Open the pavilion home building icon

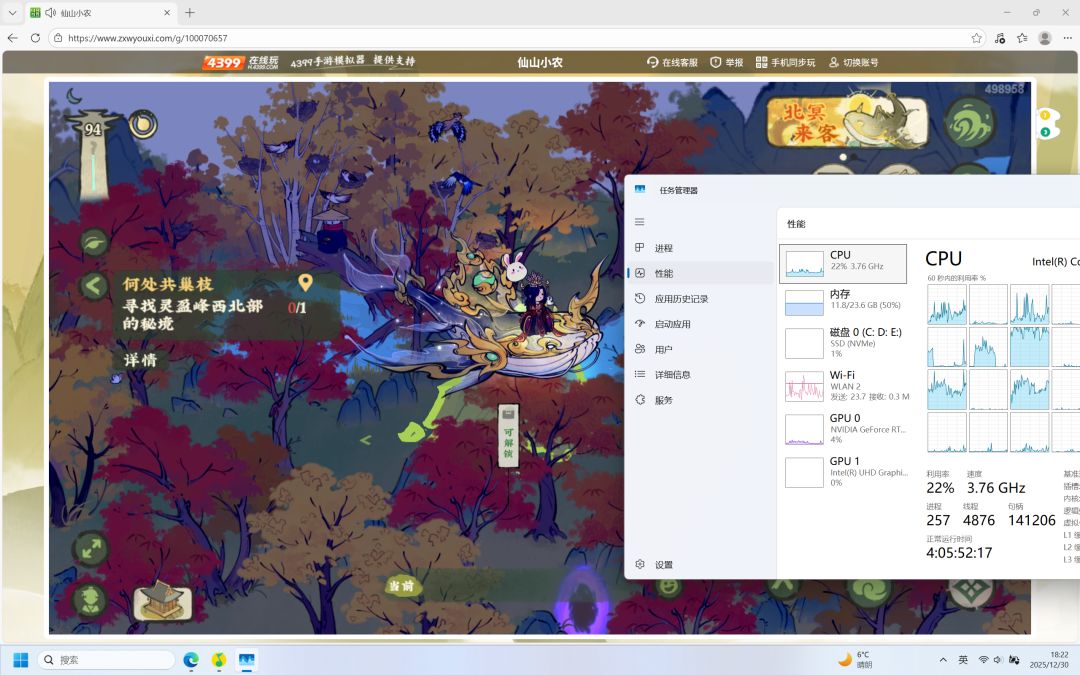click(162, 599)
